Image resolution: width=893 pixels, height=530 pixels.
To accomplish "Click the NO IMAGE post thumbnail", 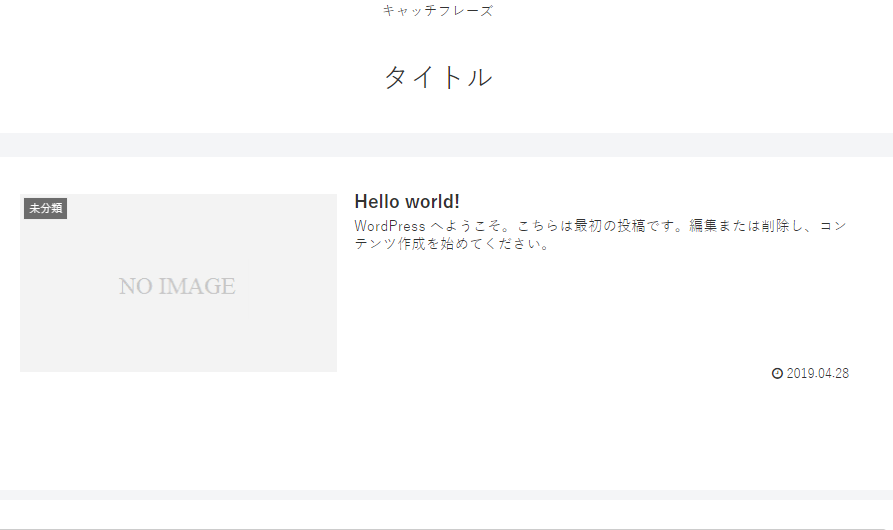I will (178, 283).
